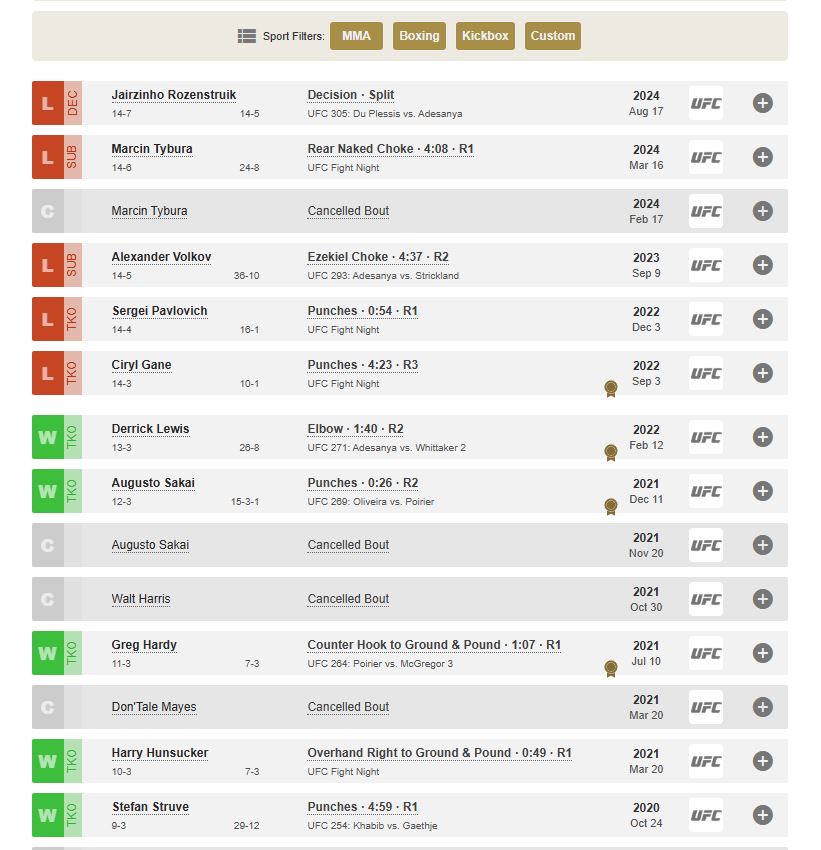The height and width of the screenshot is (850, 821).
Task: Open Ciryl Gane fighter profile
Action: [x=141, y=365]
